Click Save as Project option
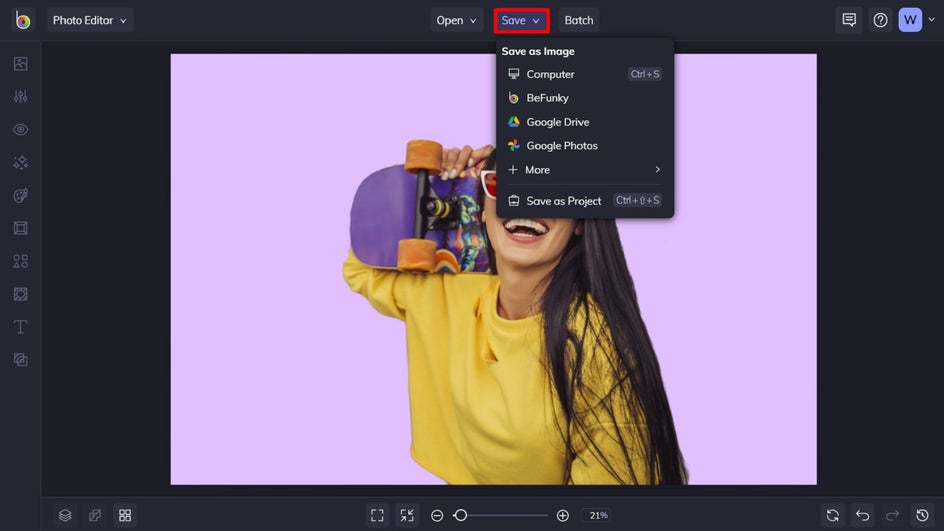 [563, 201]
